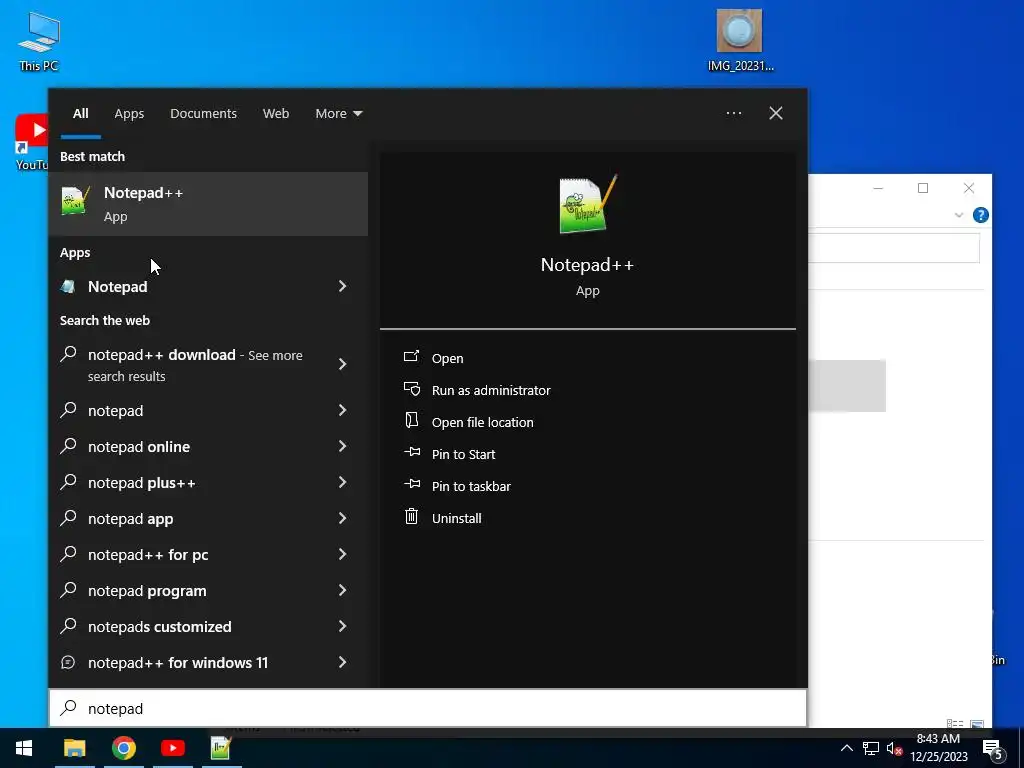Click the network tray icon
The height and width of the screenshot is (768, 1024).
pos(870,748)
